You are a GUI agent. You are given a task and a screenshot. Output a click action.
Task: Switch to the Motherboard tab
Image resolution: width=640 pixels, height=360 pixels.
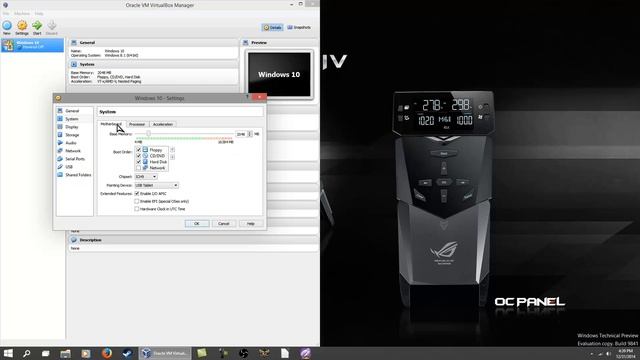[x=111, y=124]
